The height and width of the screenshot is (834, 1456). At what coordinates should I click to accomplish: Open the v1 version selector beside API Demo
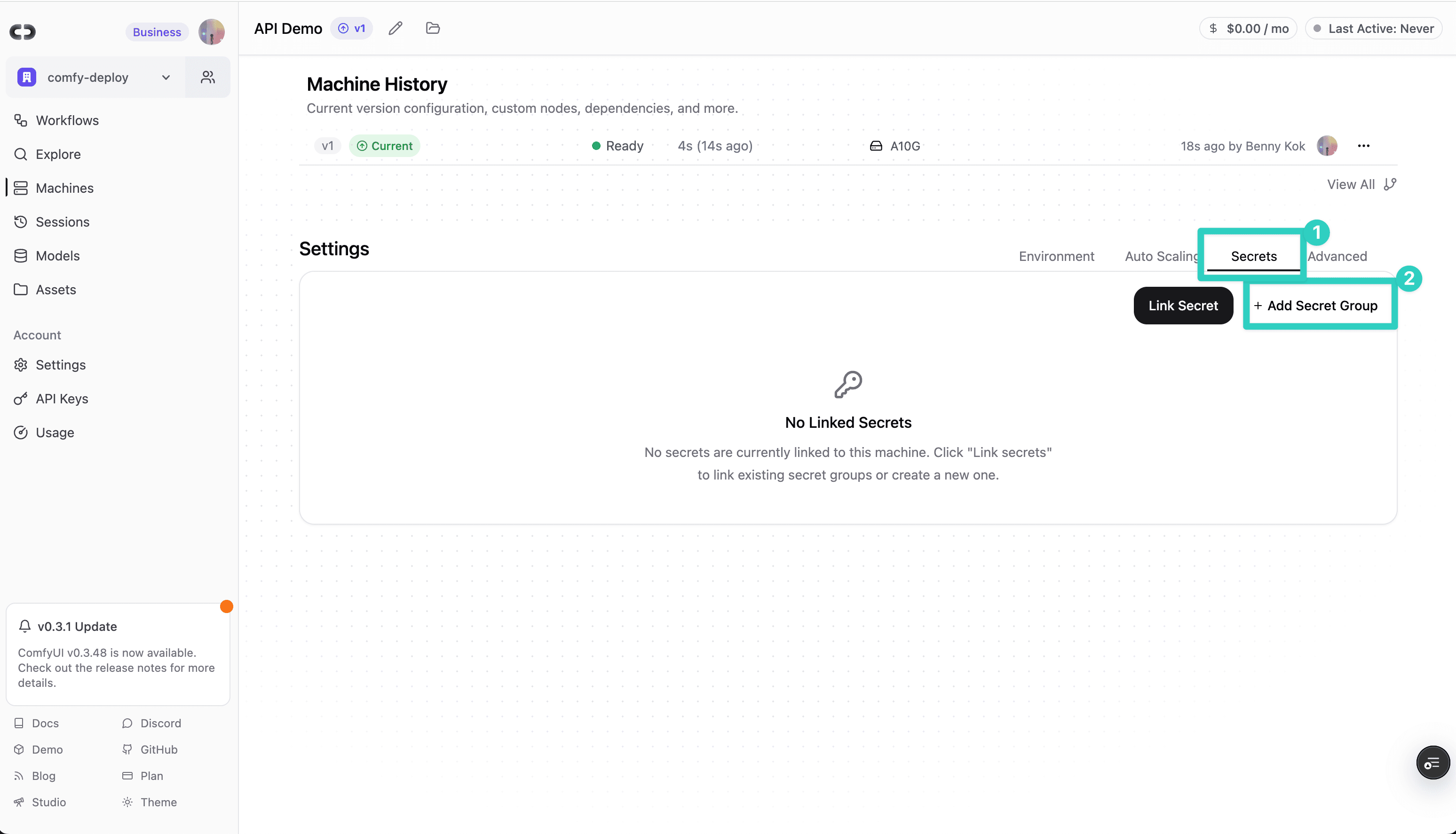351,28
